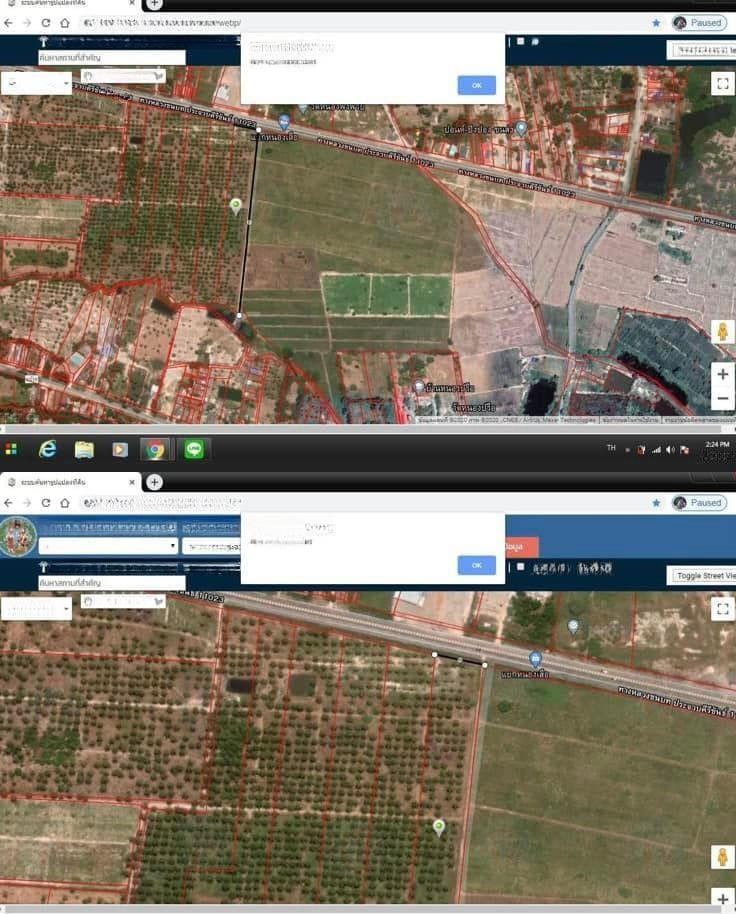
Task: Open the LINE app from the taskbar
Action: [x=194, y=450]
